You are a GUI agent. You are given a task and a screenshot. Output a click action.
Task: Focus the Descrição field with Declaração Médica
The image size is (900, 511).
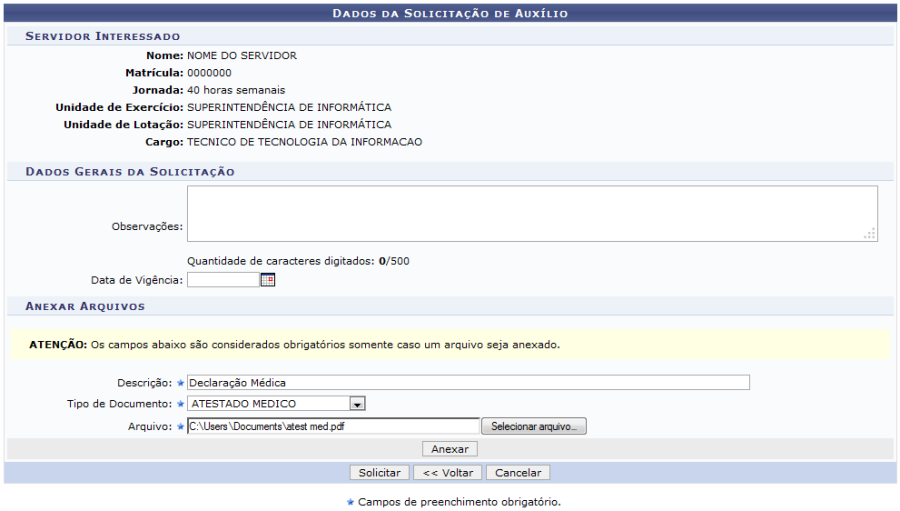[467, 382]
